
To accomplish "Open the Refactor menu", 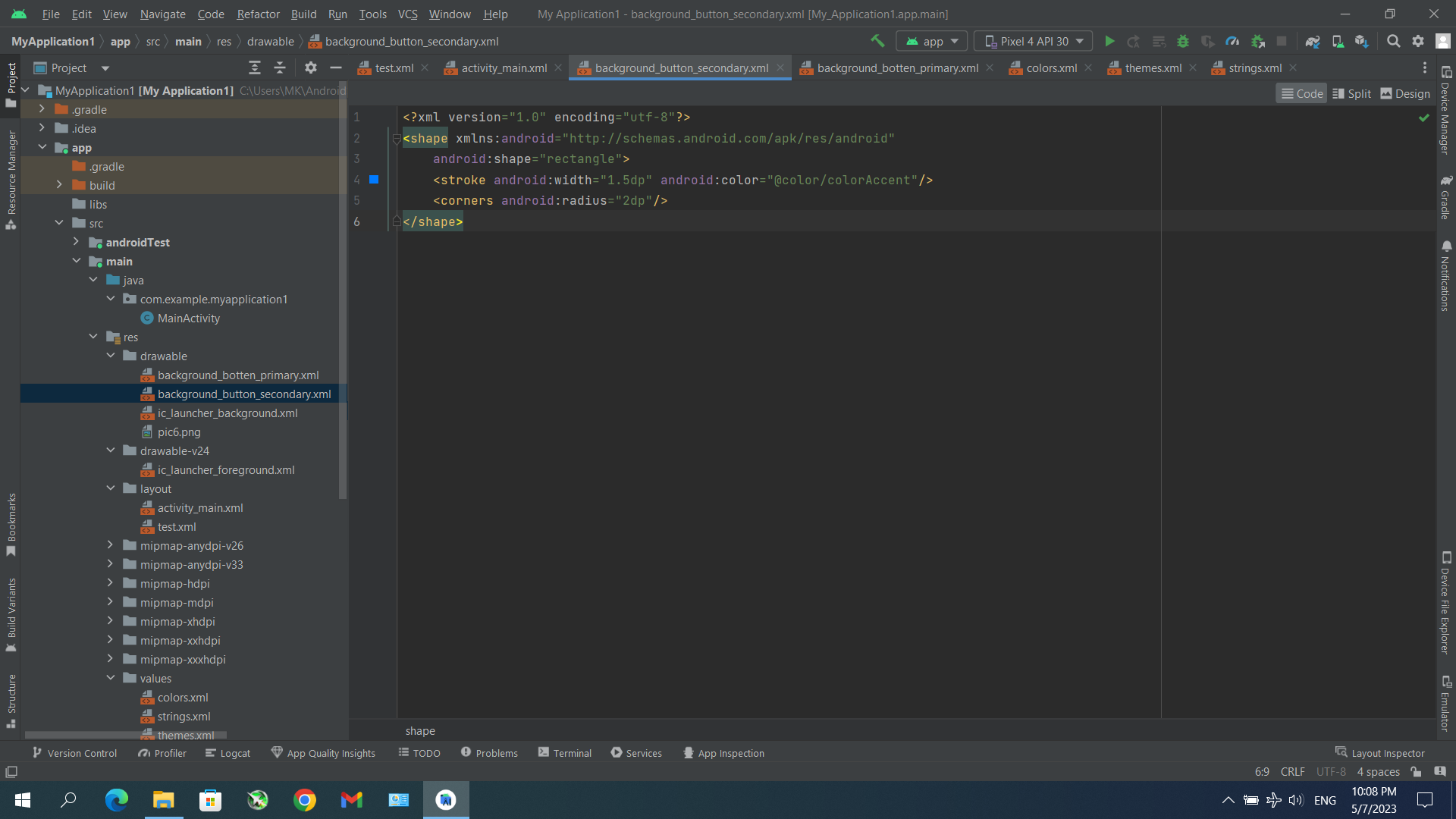I will tap(258, 14).
